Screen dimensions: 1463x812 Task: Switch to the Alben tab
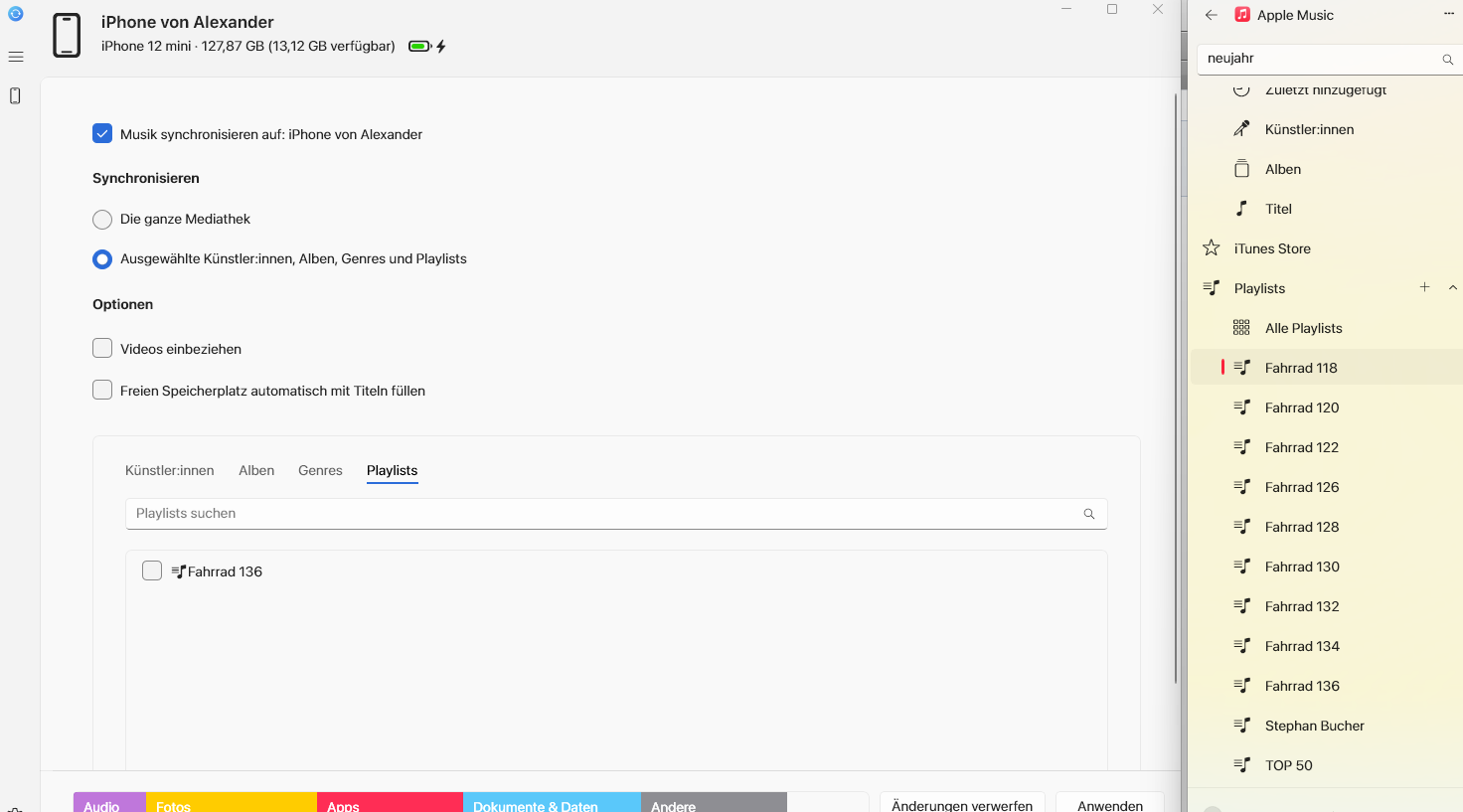256,470
